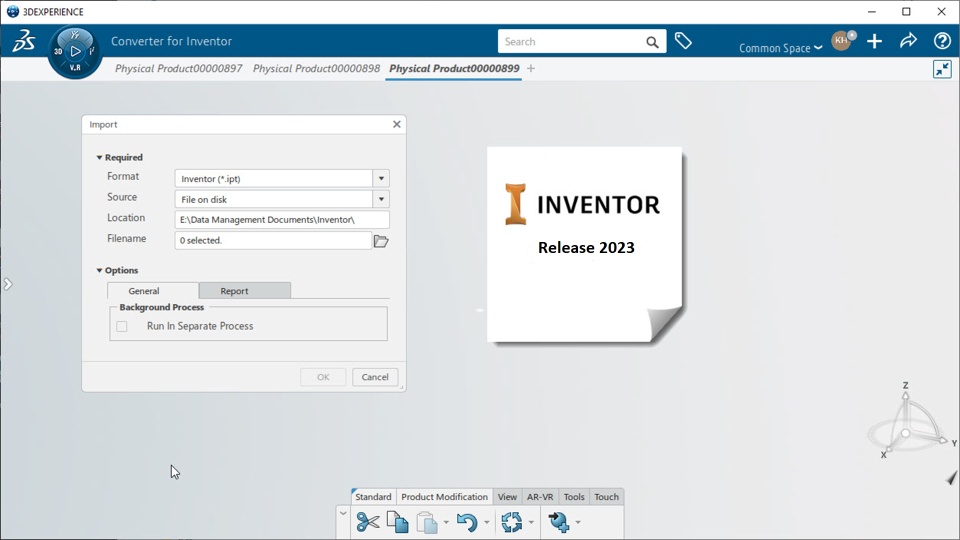
Task: Switch to Physical Product00000897 tab
Action: point(178,69)
